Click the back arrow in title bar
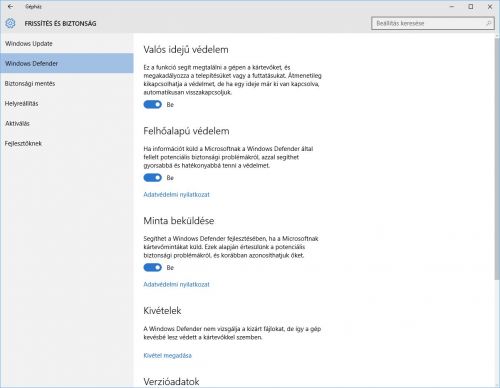The width and height of the screenshot is (500, 388). point(11,6)
